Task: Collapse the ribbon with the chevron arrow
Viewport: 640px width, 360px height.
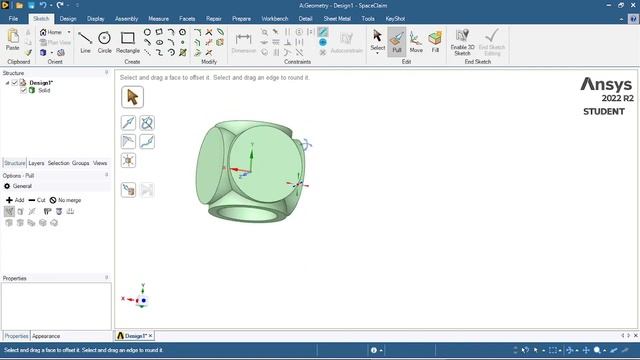Action: coord(622,19)
